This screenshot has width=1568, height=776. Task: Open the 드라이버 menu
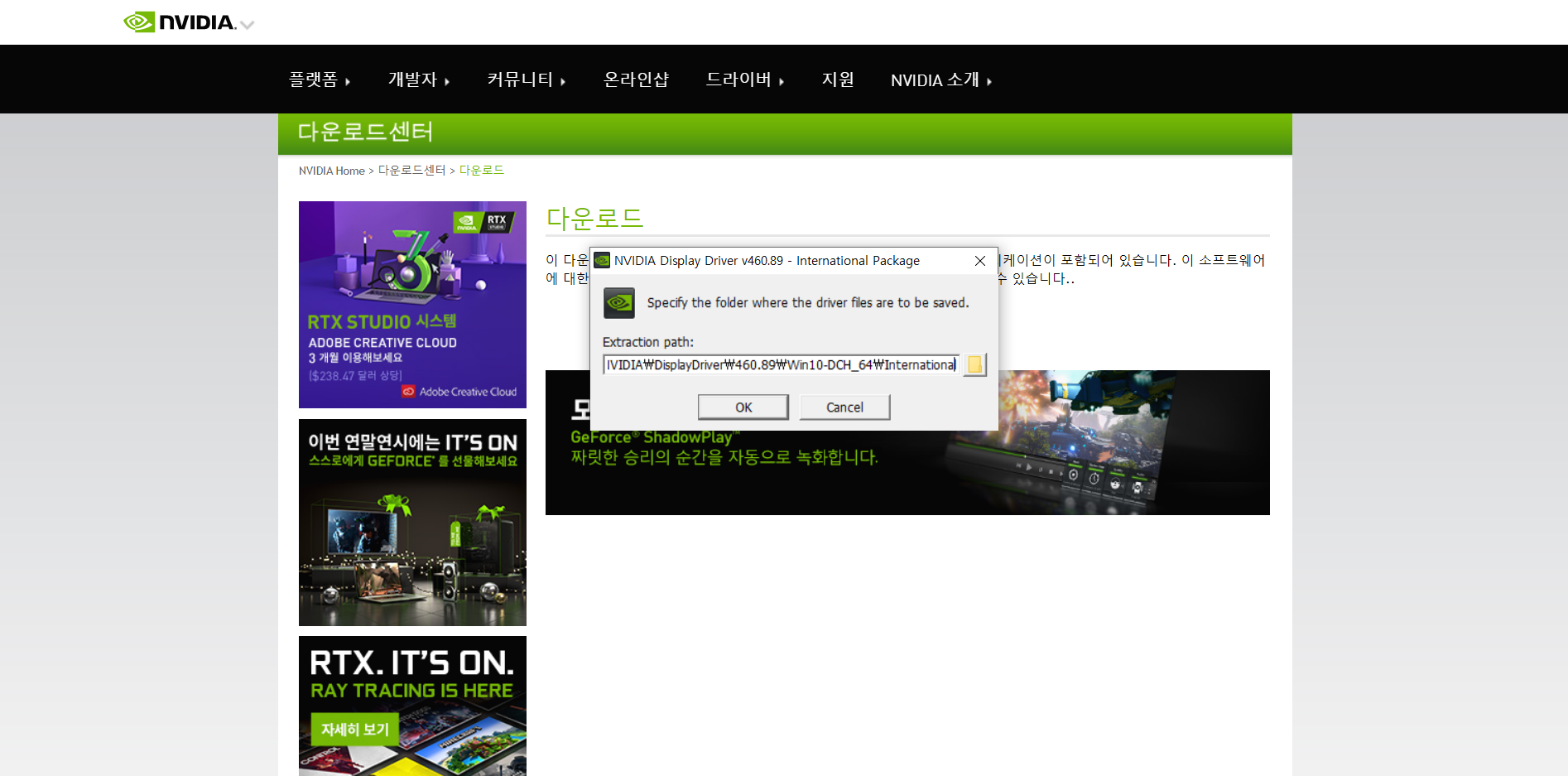tap(745, 80)
